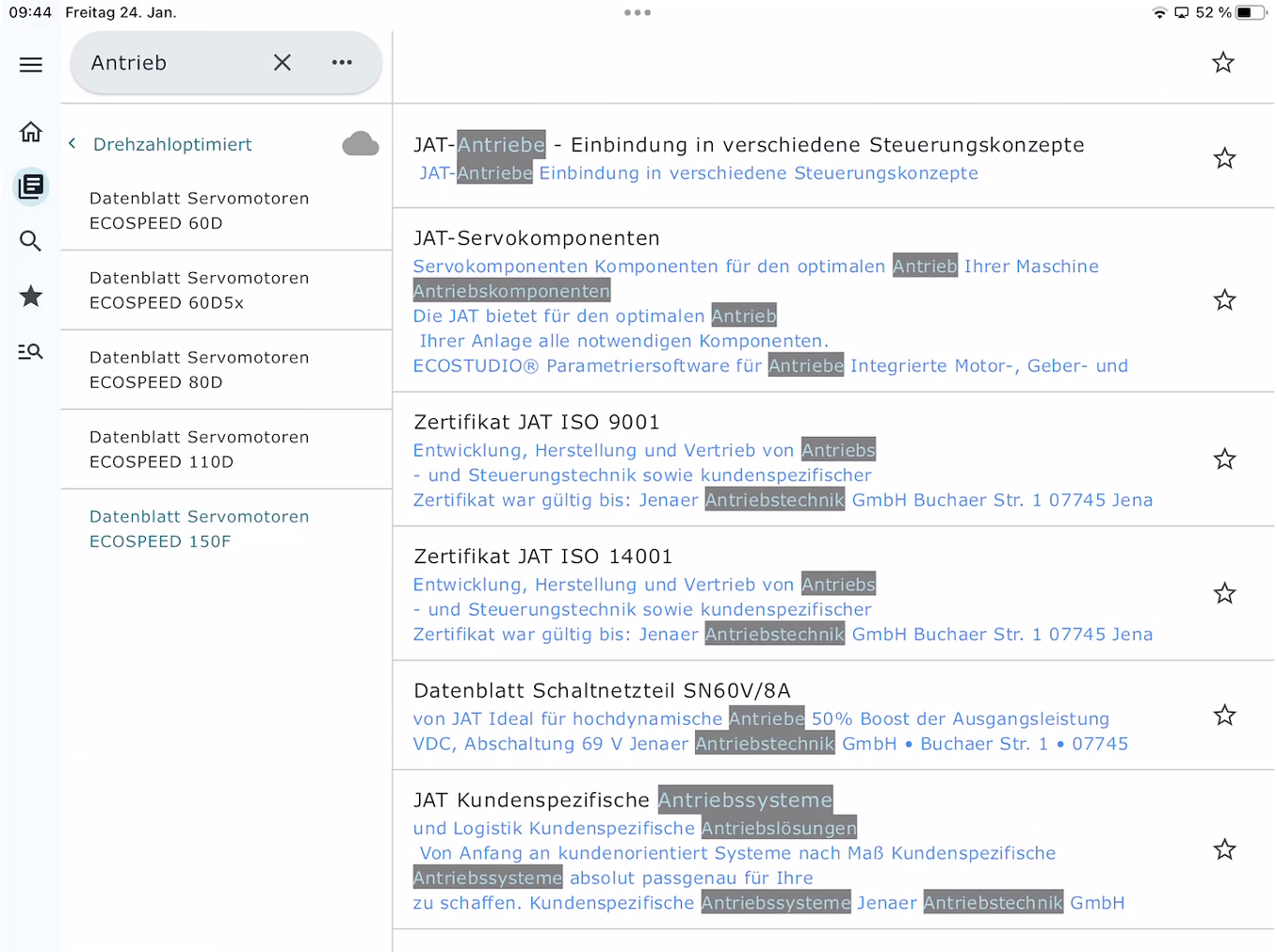Favorite Zertifikat JAT ISO 14001
Screen dimensions: 1277x952
click(x=1224, y=593)
